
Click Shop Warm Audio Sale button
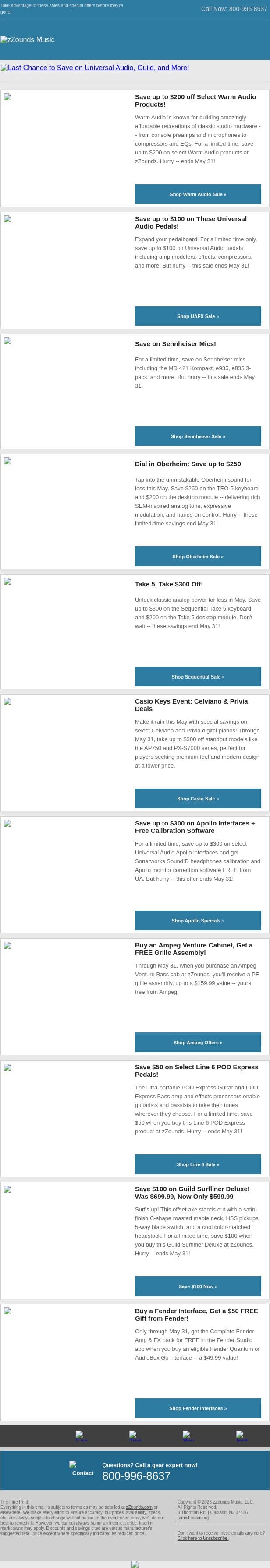point(198,194)
